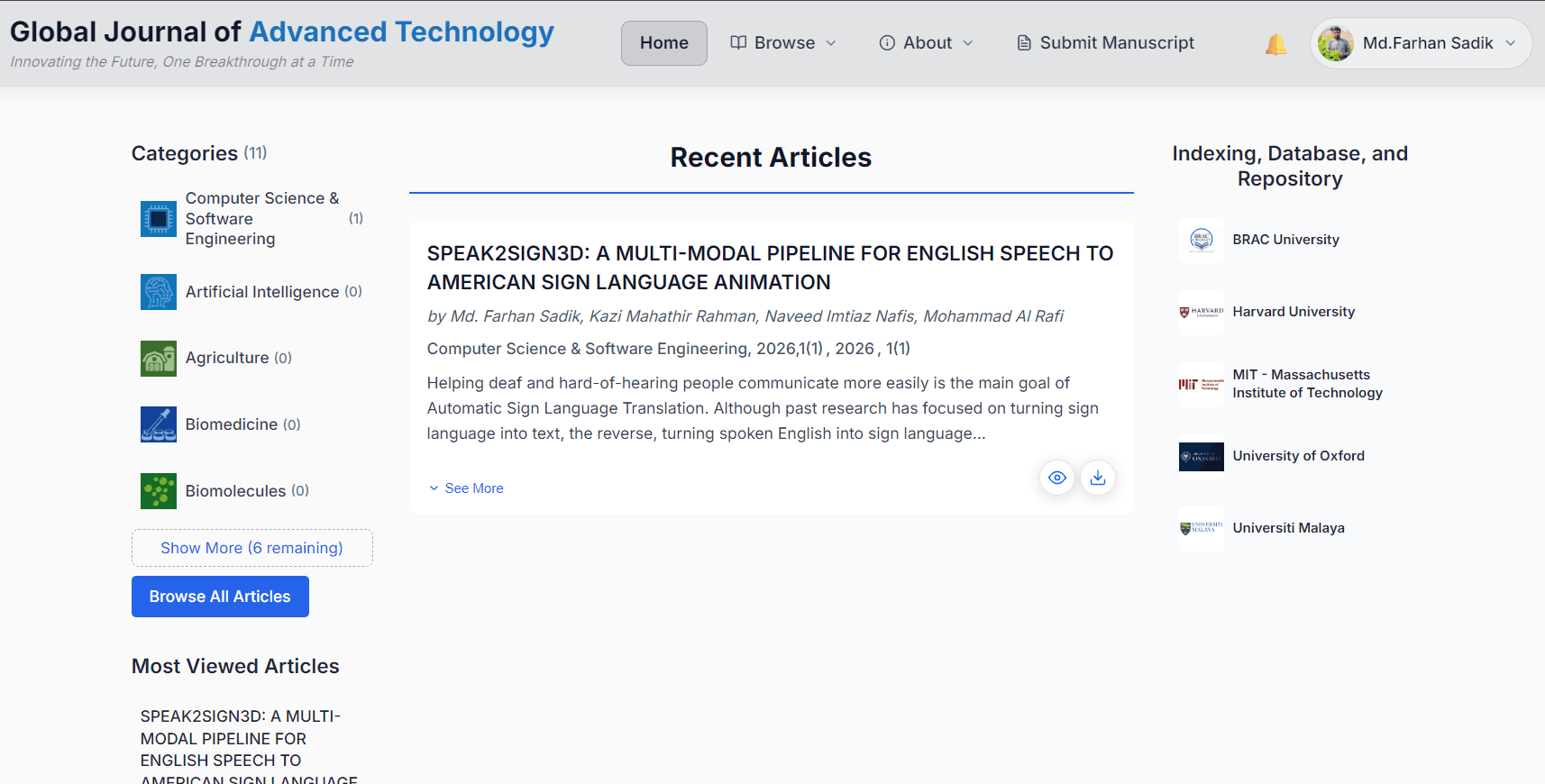Open the Browse dropdown menu
Viewport: 1545px width, 784px height.
(x=783, y=43)
